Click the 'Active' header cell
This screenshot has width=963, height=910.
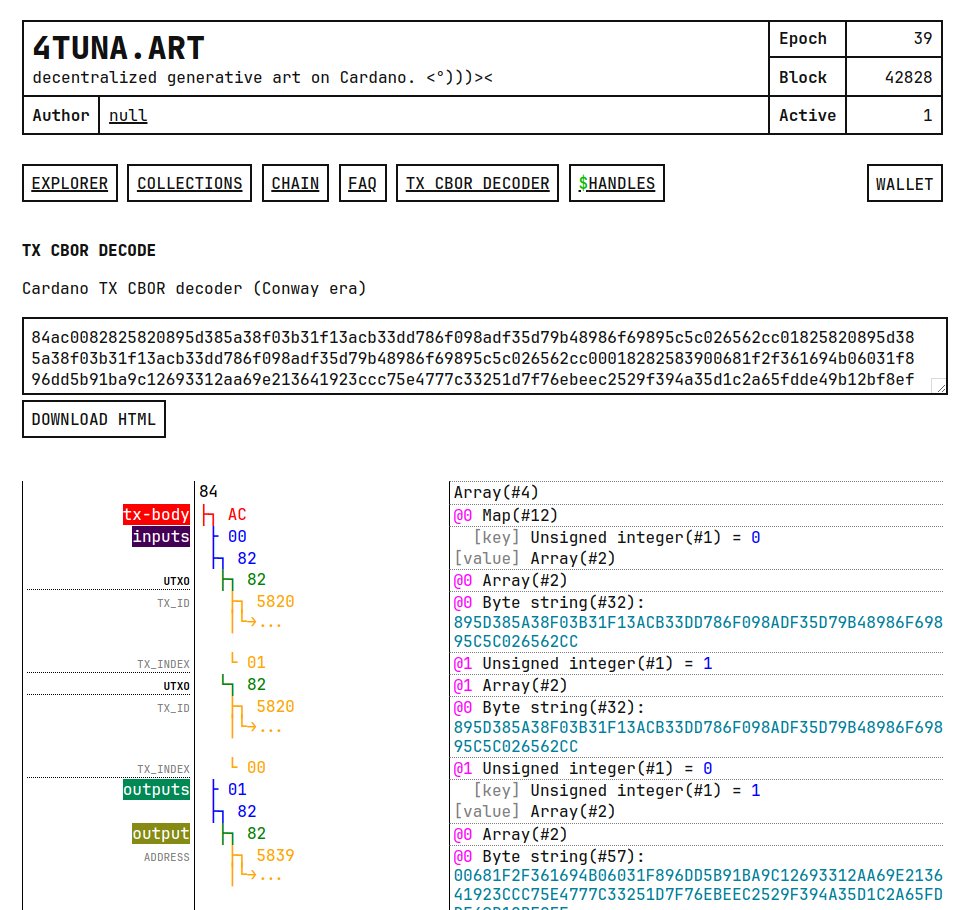pos(807,115)
